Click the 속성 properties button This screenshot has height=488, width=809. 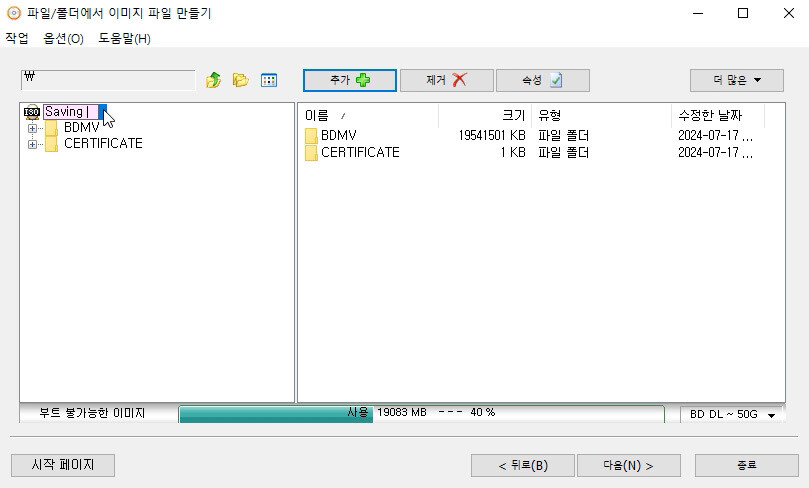click(x=543, y=80)
